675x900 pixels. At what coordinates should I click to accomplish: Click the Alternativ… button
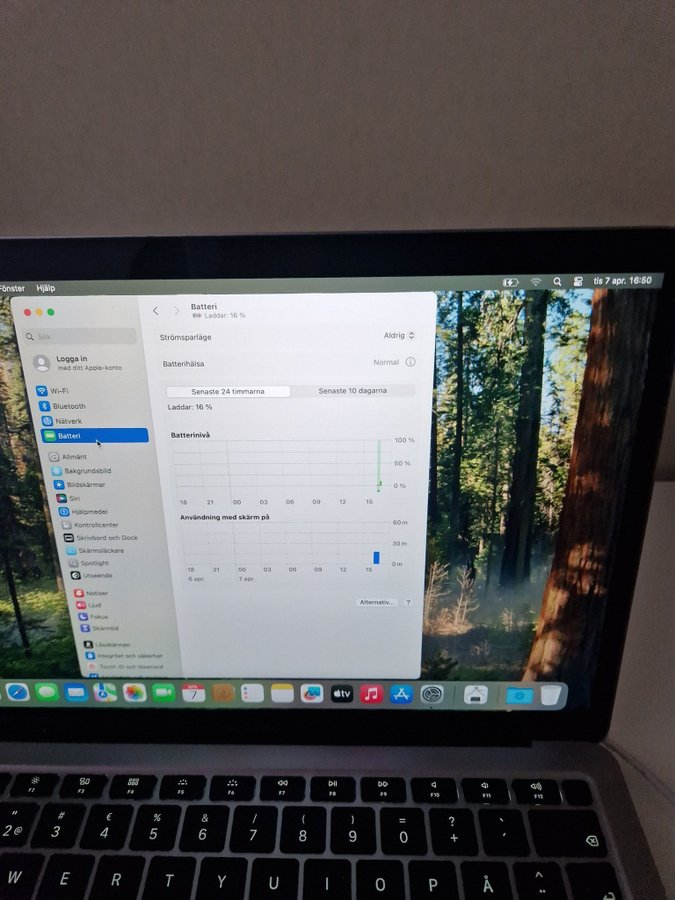[377, 602]
